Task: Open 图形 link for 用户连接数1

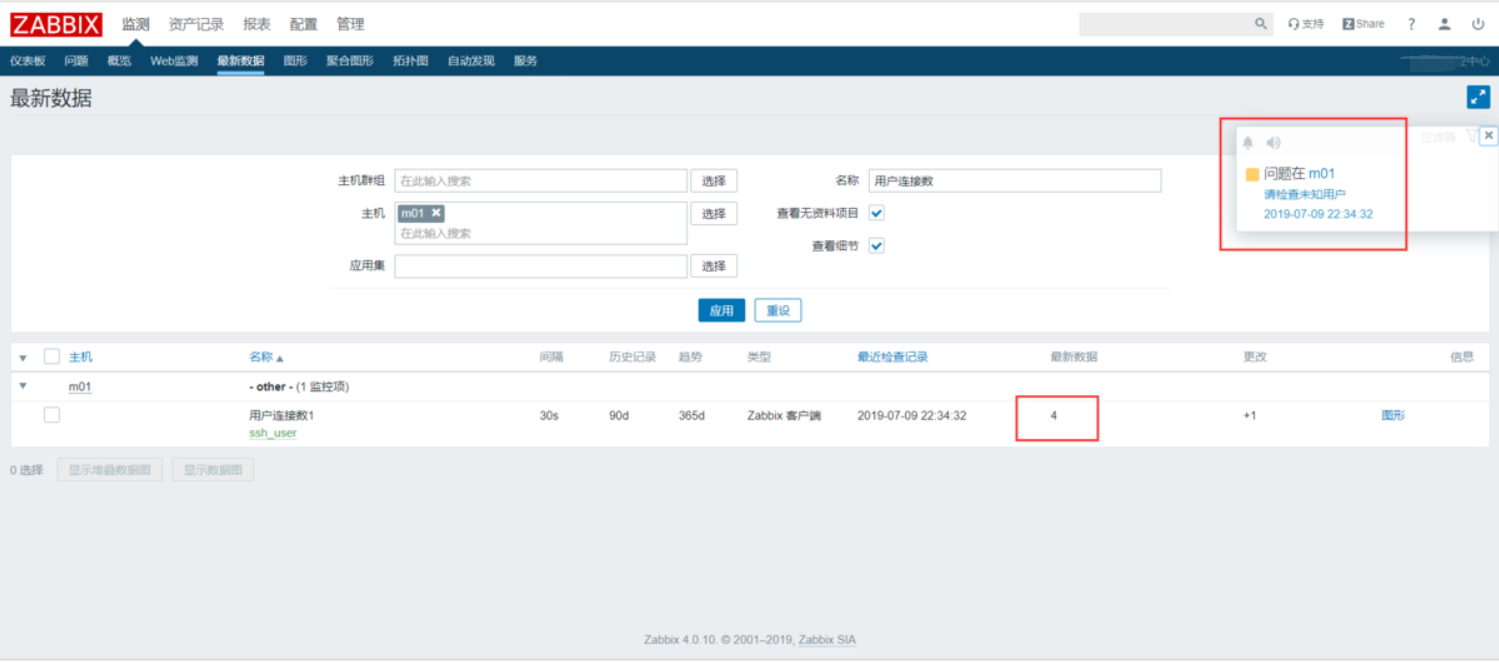Action: point(1394,415)
